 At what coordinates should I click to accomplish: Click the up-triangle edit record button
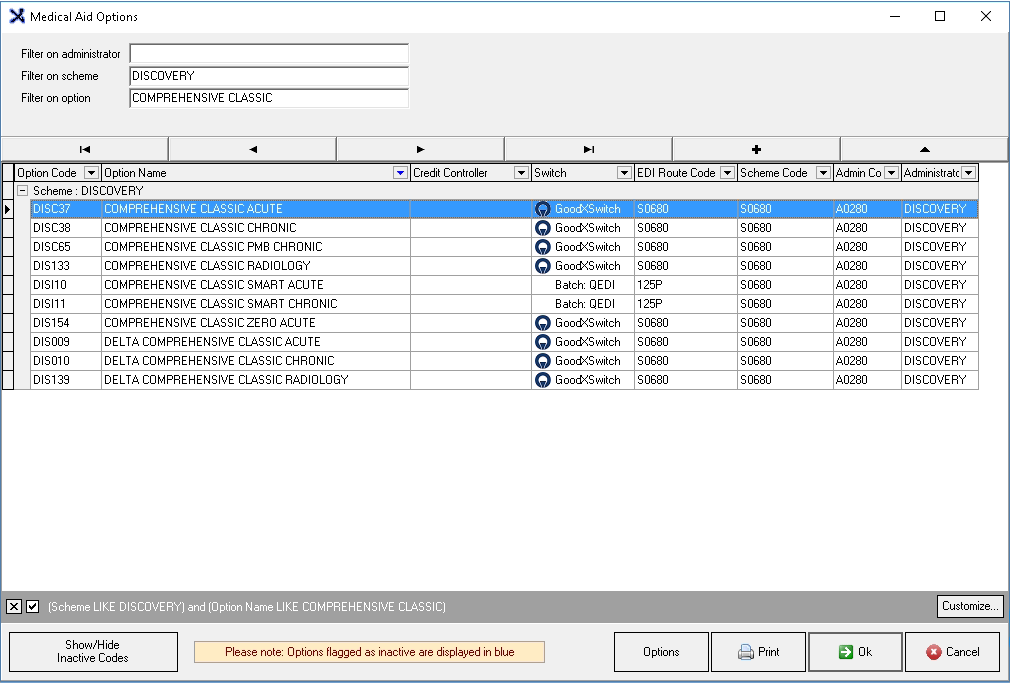click(924, 149)
